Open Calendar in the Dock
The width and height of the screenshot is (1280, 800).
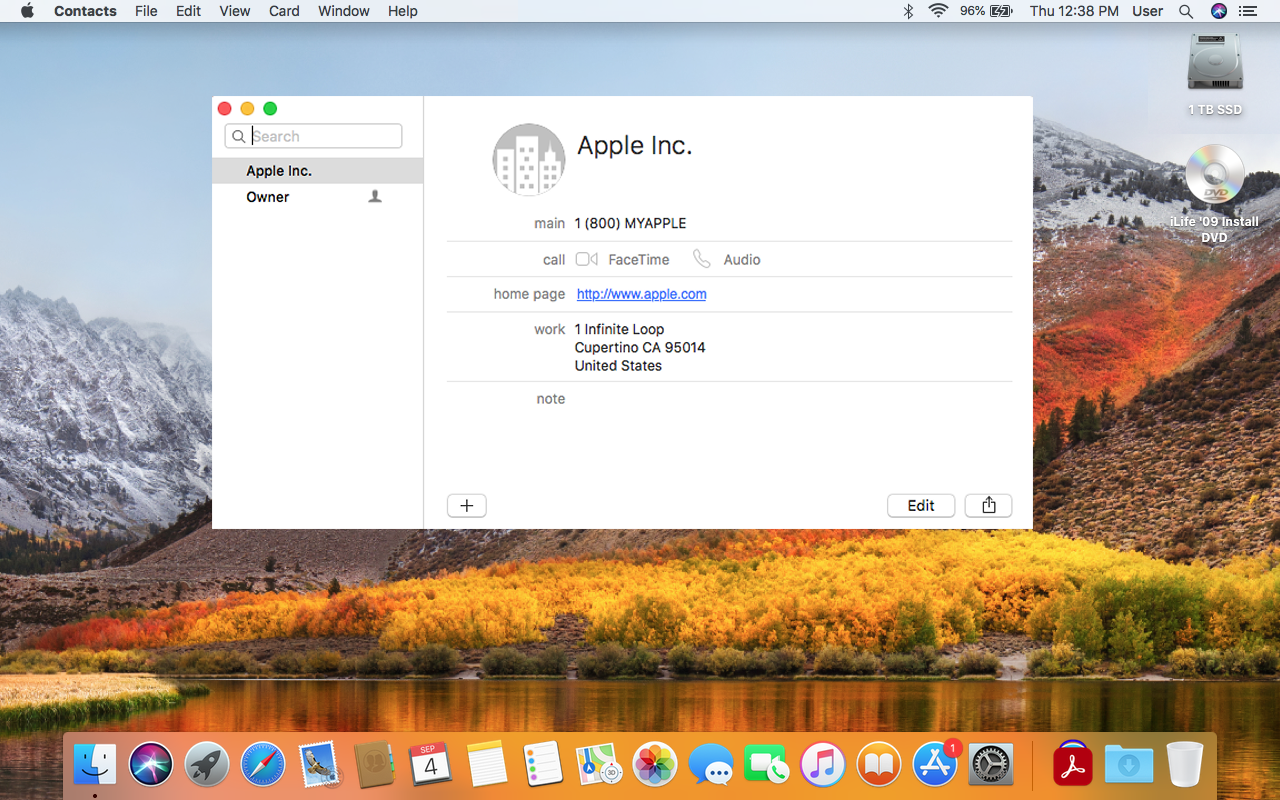point(431,766)
